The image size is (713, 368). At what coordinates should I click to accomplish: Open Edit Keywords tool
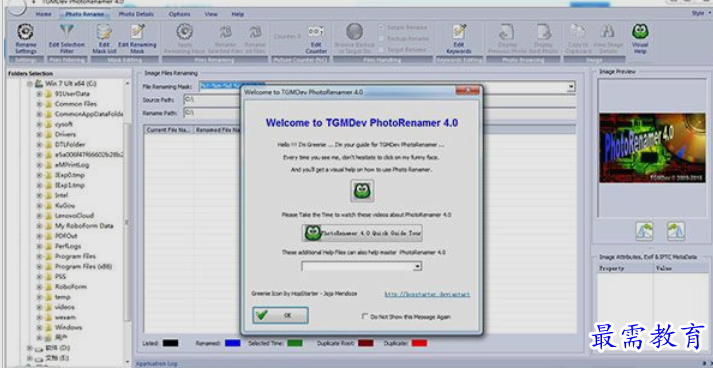pyautogui.click(x=459, y=32)
